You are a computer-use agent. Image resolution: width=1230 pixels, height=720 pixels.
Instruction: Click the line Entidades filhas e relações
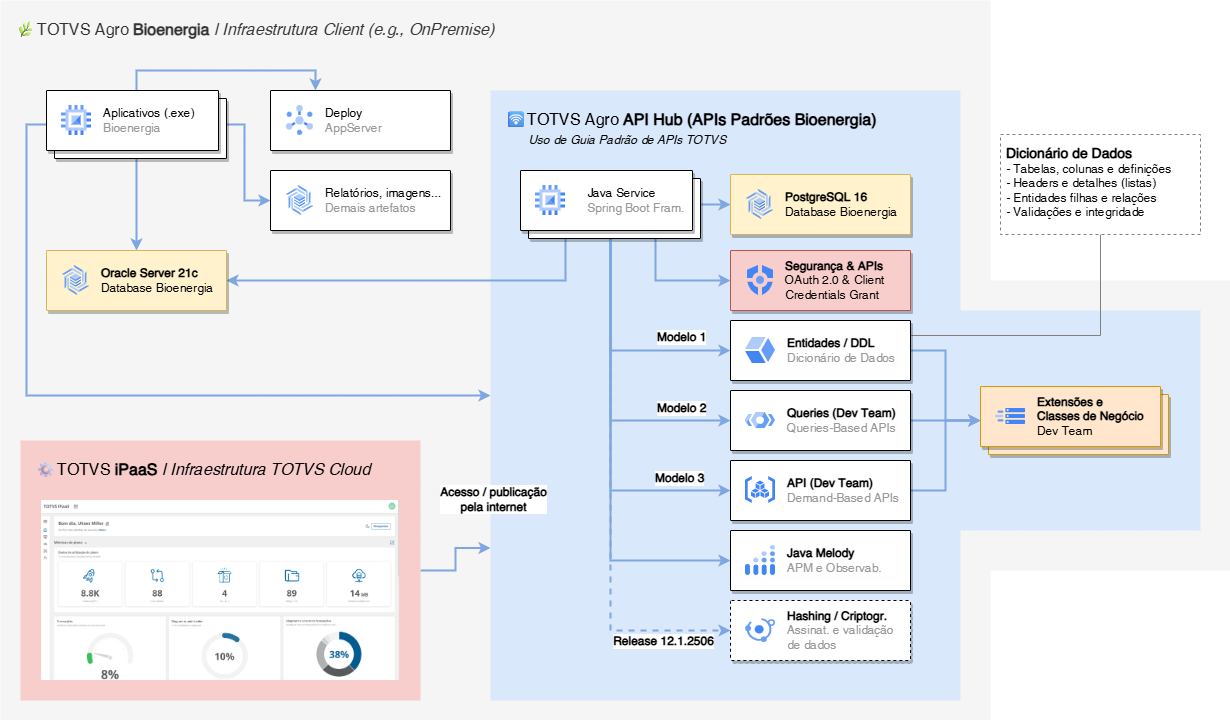point(1083,198)
